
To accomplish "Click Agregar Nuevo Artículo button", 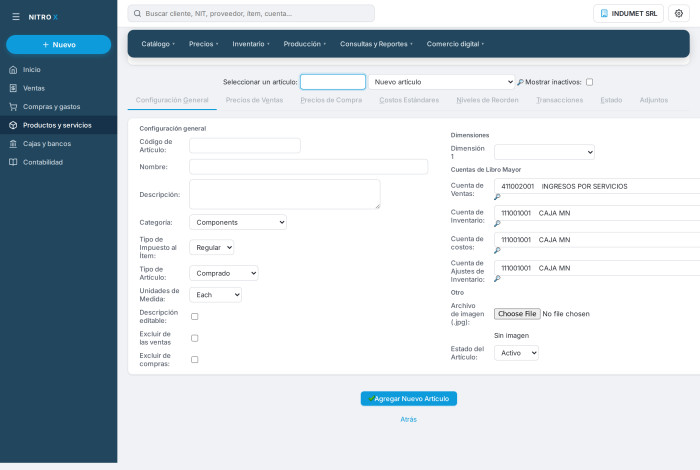I will click(408, 399).
